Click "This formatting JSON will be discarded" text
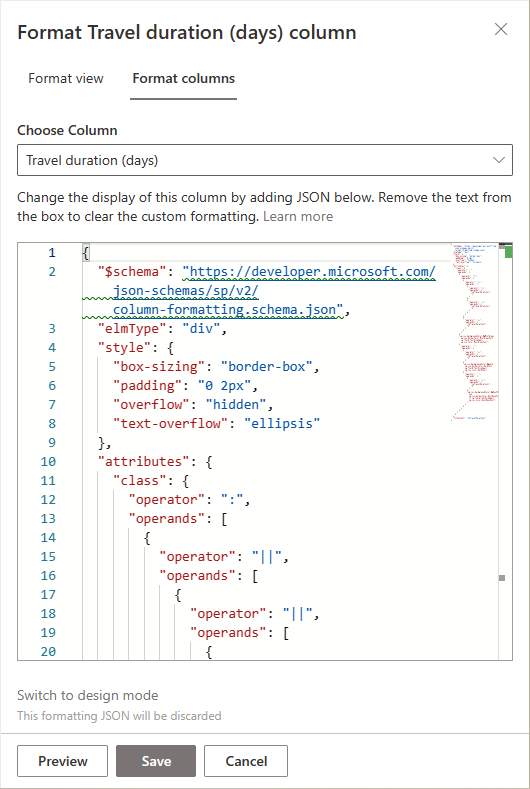Viewport: 530px width, 789px height. click(x=119, y=715)
